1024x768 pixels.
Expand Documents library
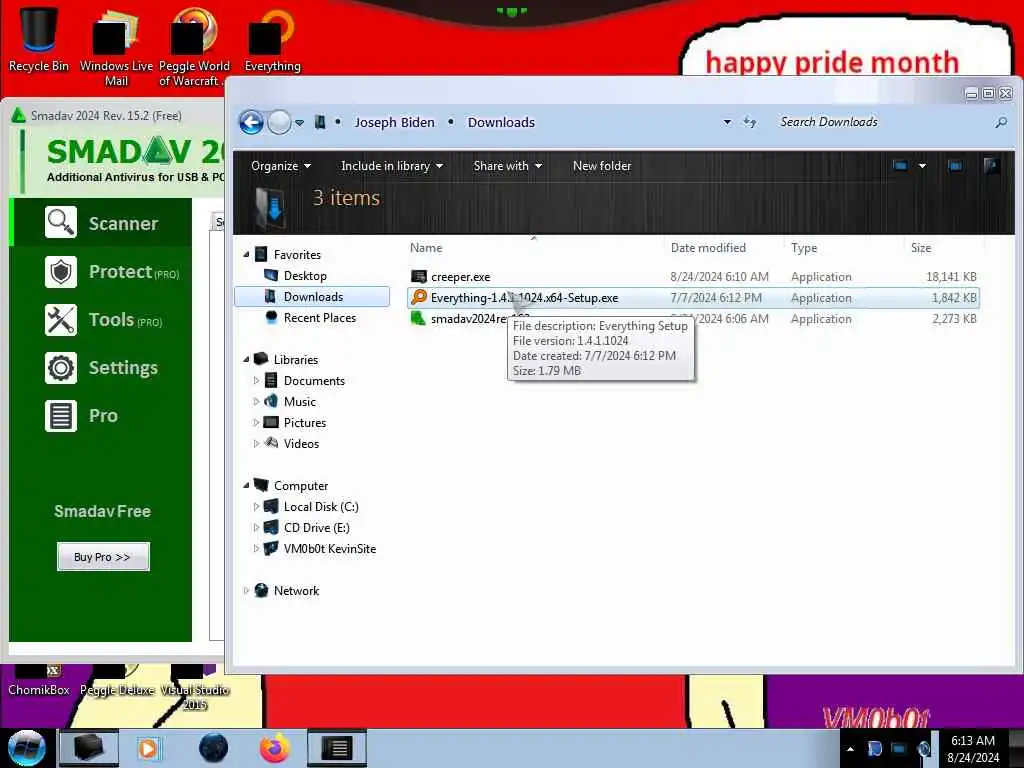[x=256, y=380]
